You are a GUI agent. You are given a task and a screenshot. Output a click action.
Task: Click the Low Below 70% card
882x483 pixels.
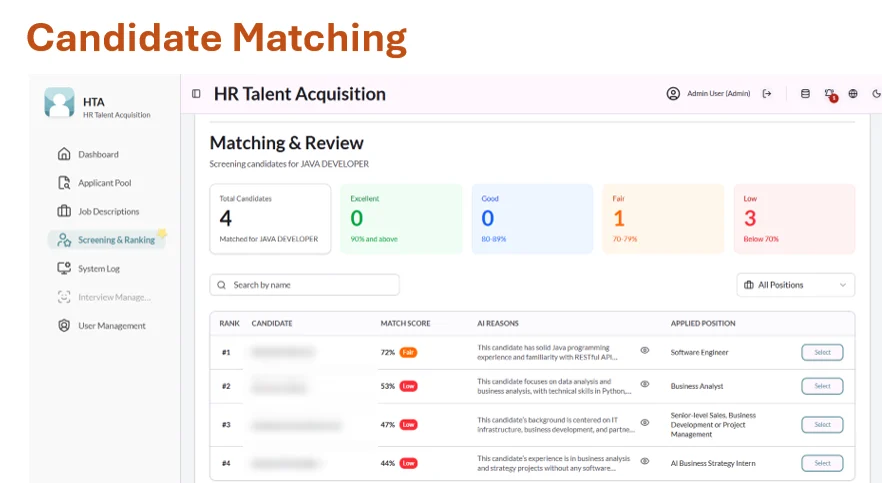[794, 219]
